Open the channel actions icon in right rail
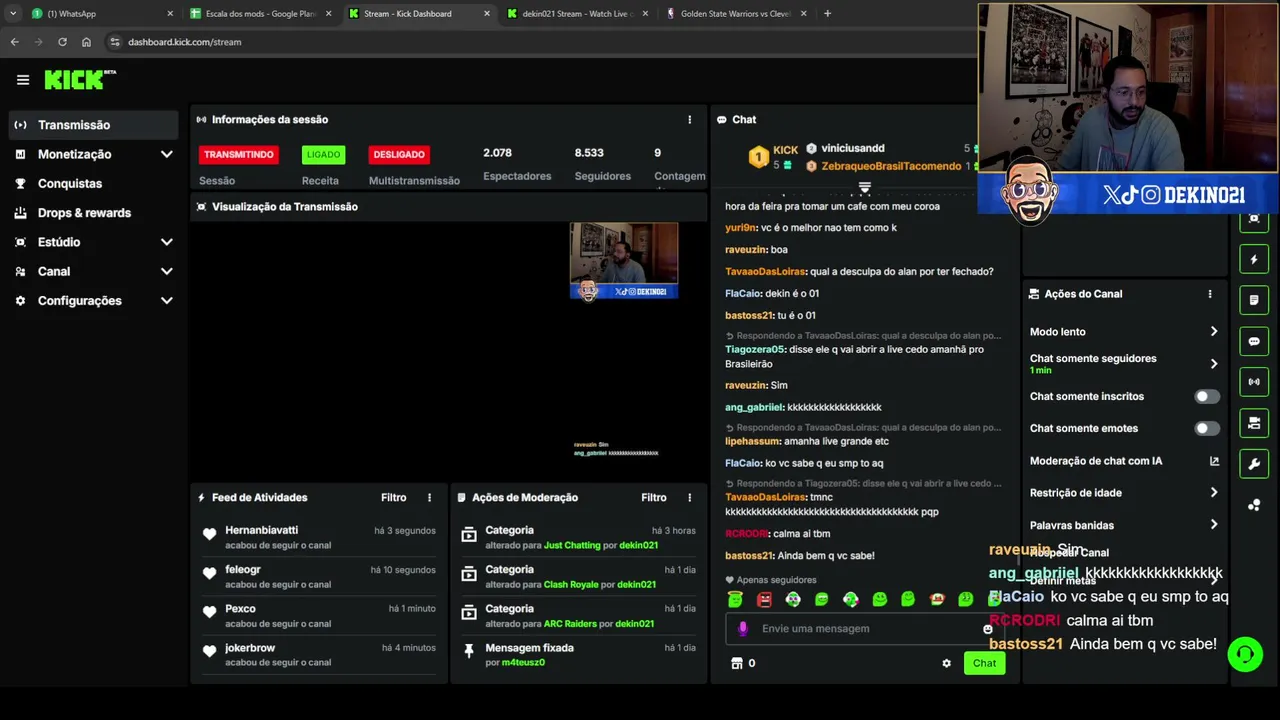Screen dimensions: 1280x720 (x=1254, y=423)
